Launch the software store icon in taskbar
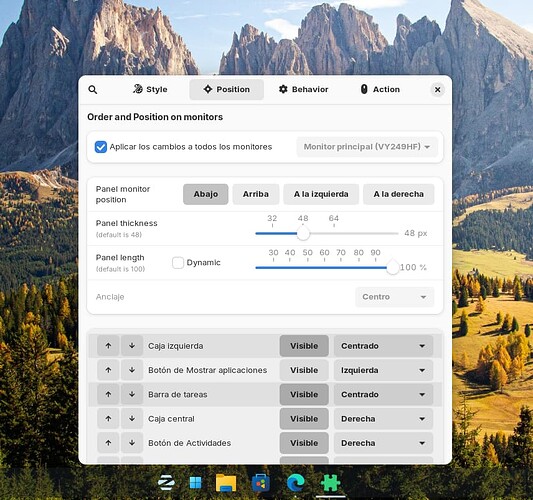Image resolution: width=533 pixels, height=500 pixels. 261,482
